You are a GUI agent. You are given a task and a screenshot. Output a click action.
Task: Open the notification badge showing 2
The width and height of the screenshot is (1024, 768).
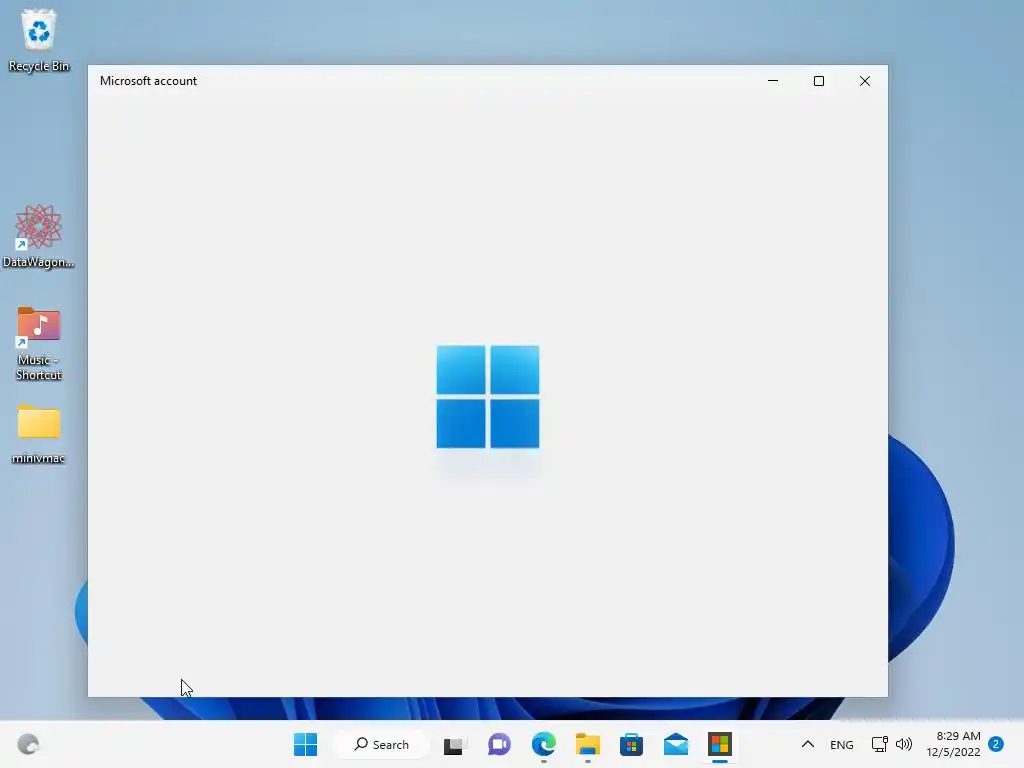coord(996,744)
